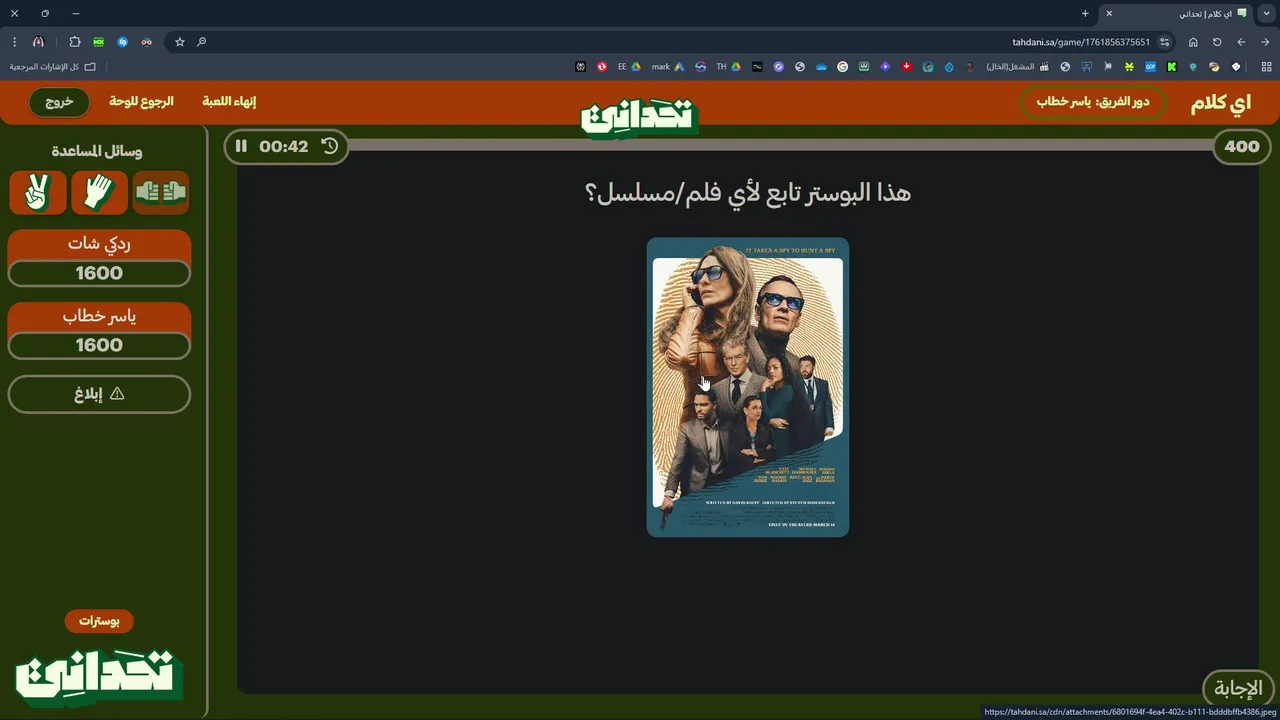
Task: Click the team turn indicator ياسر خطاب
Action: tap(1093, 102)
